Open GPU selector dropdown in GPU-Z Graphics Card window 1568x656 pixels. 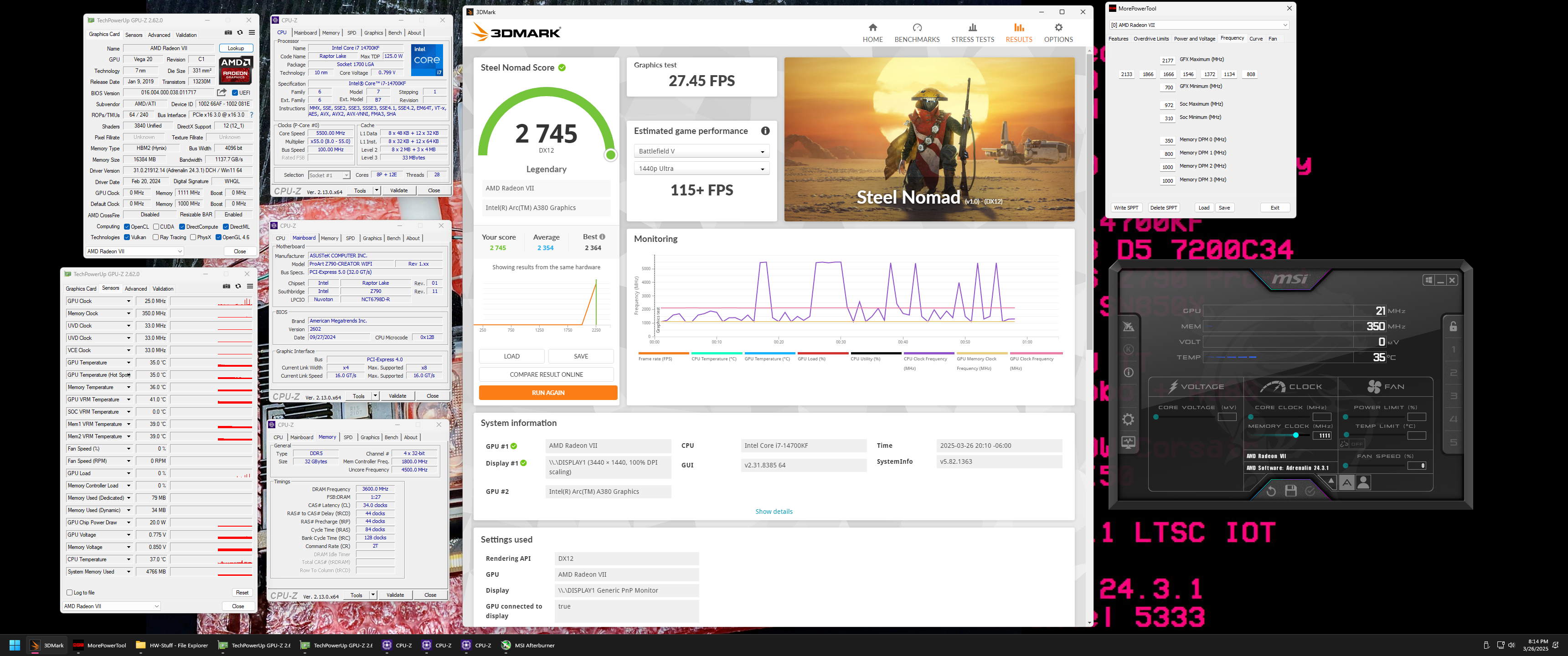134,251
